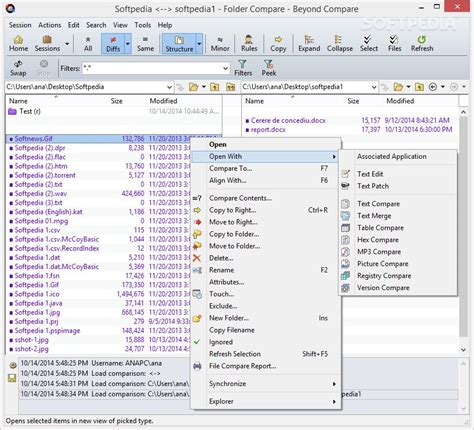Collapse all folders with Collapse
The height and width of the screenshot is (430, 474).
339,44
